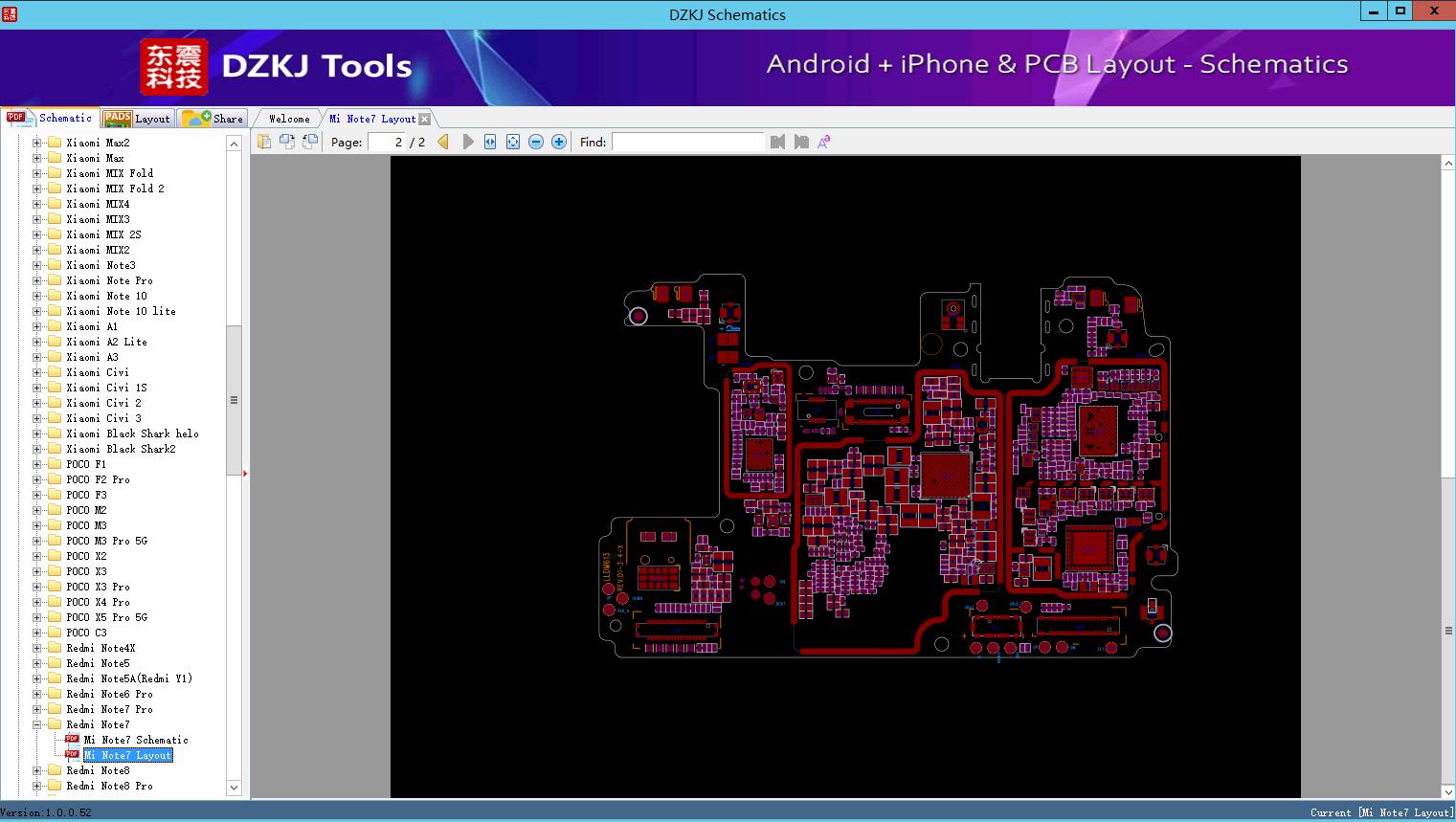This screenshot has height=822, width=1456.
Task: Open the Share tab
Action: (214, 119)
